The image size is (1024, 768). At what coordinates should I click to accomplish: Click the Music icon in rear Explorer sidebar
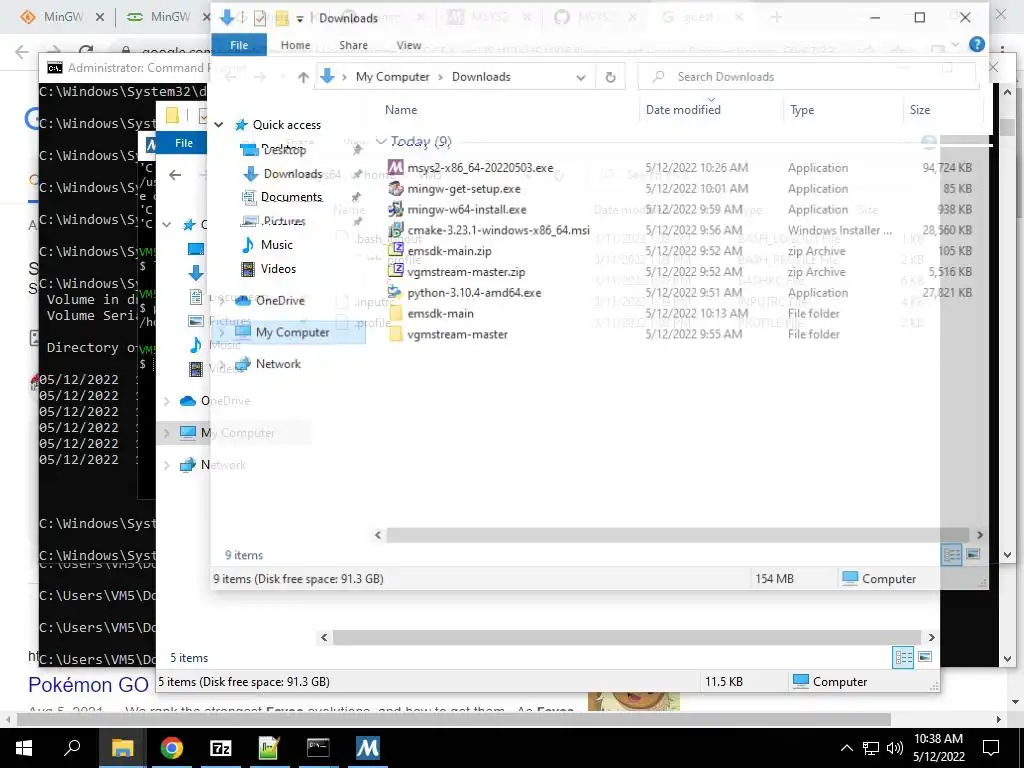(196, 345)
